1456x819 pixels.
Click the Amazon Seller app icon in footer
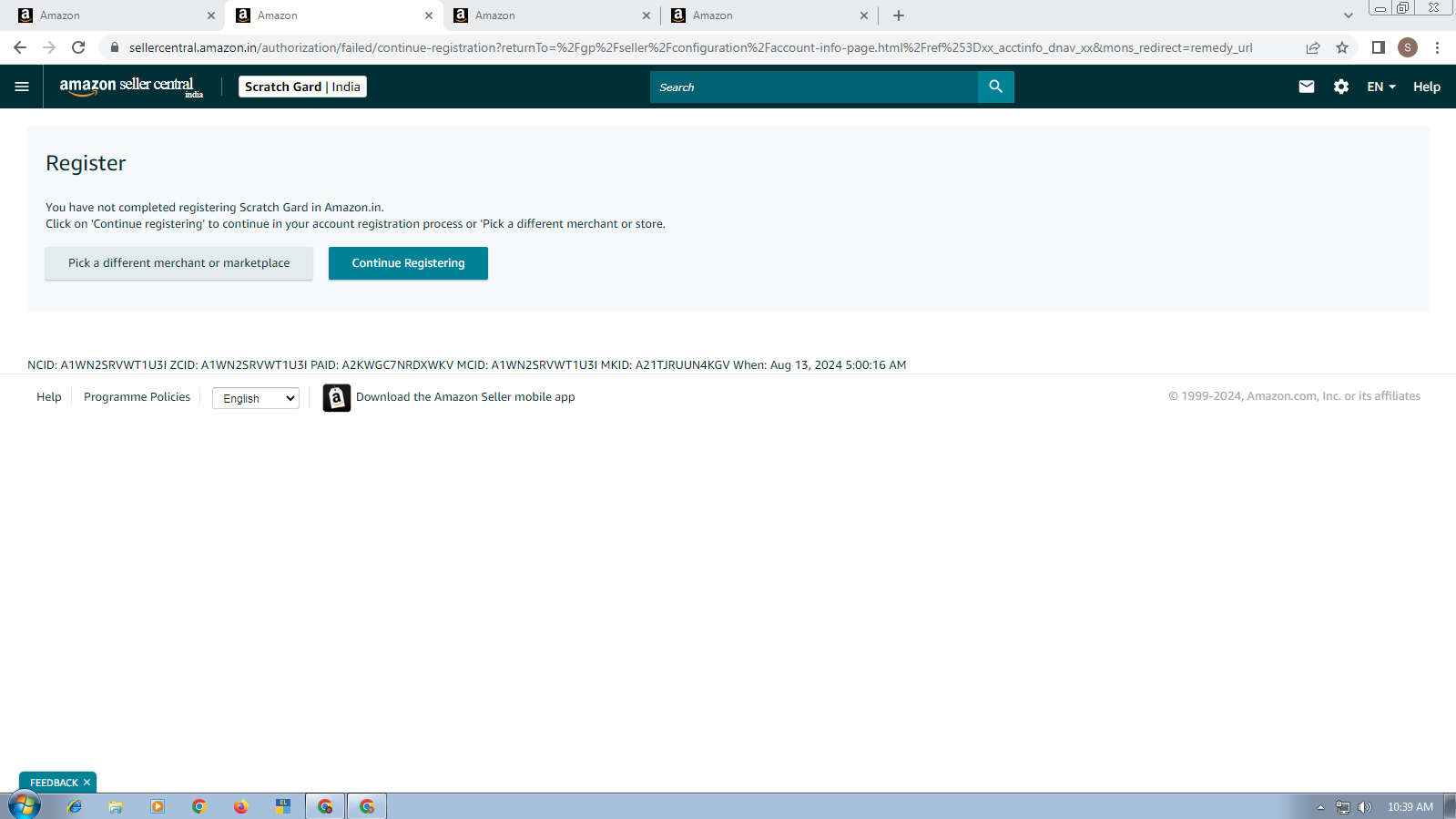pos(336,397)
